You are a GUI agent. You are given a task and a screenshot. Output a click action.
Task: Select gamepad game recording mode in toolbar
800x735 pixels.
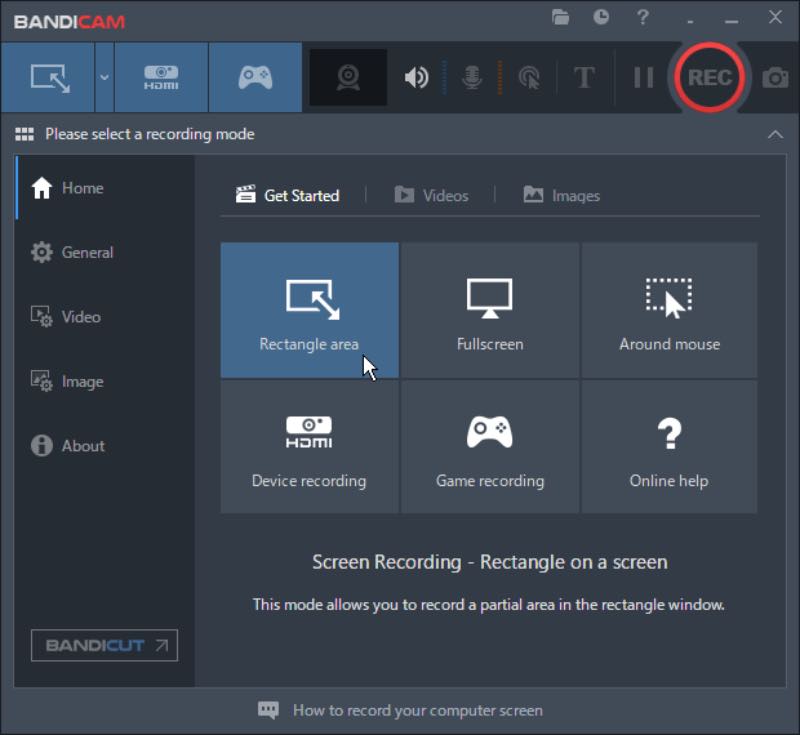tap(255, 77)
